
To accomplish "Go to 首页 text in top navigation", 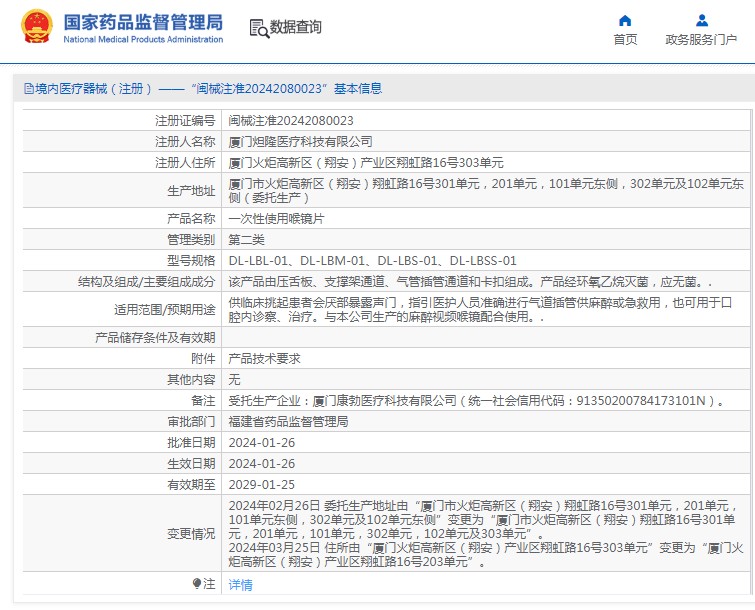I will pyautogui.click(x=625, y=40).
